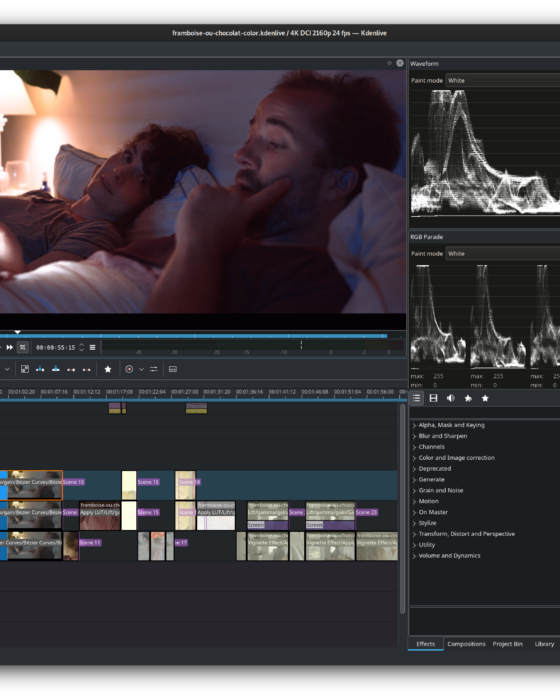Click the Scene 18 marker label
Image resolution: width=560 pixels, height=700 pixels.
[189, 482]
